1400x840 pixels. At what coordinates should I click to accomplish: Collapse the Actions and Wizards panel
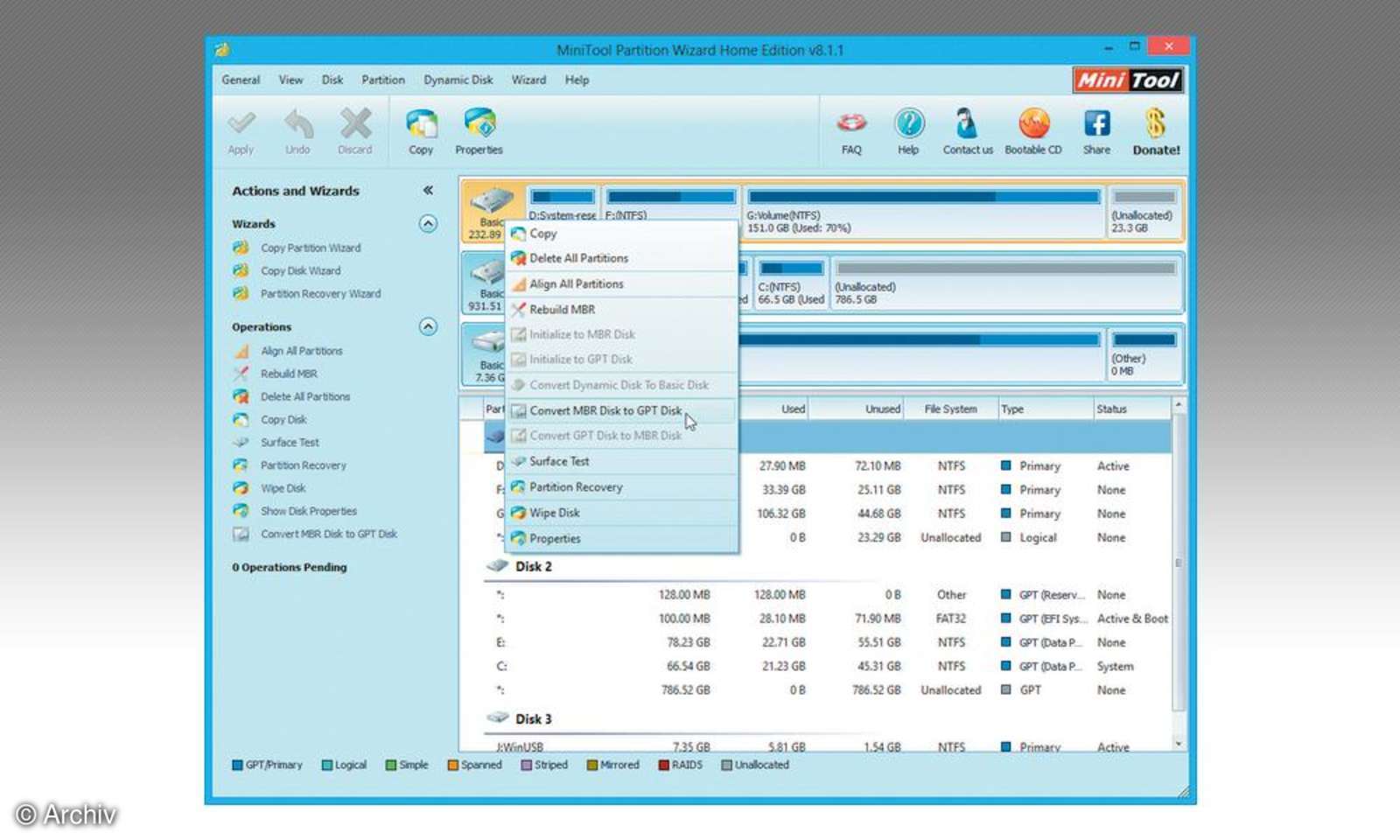(428, 189)
